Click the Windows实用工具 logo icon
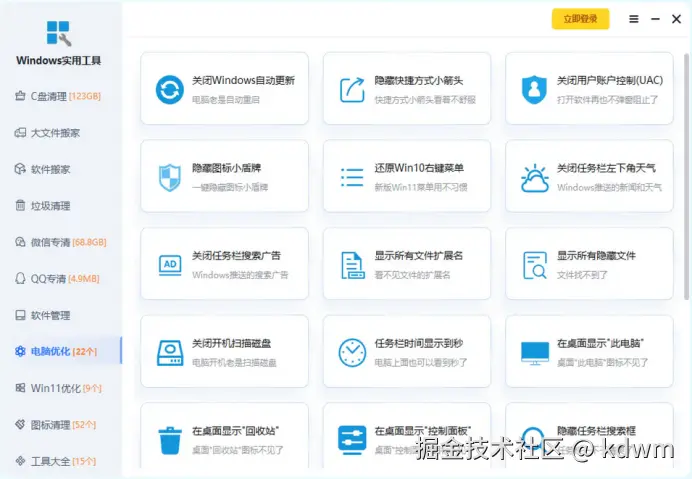Viewport: 692px width, 479px height. 59,33
